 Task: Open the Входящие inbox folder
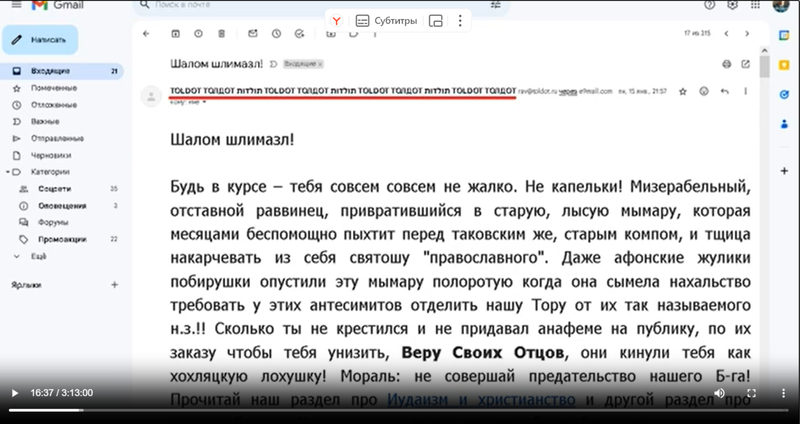pos(62,71)
